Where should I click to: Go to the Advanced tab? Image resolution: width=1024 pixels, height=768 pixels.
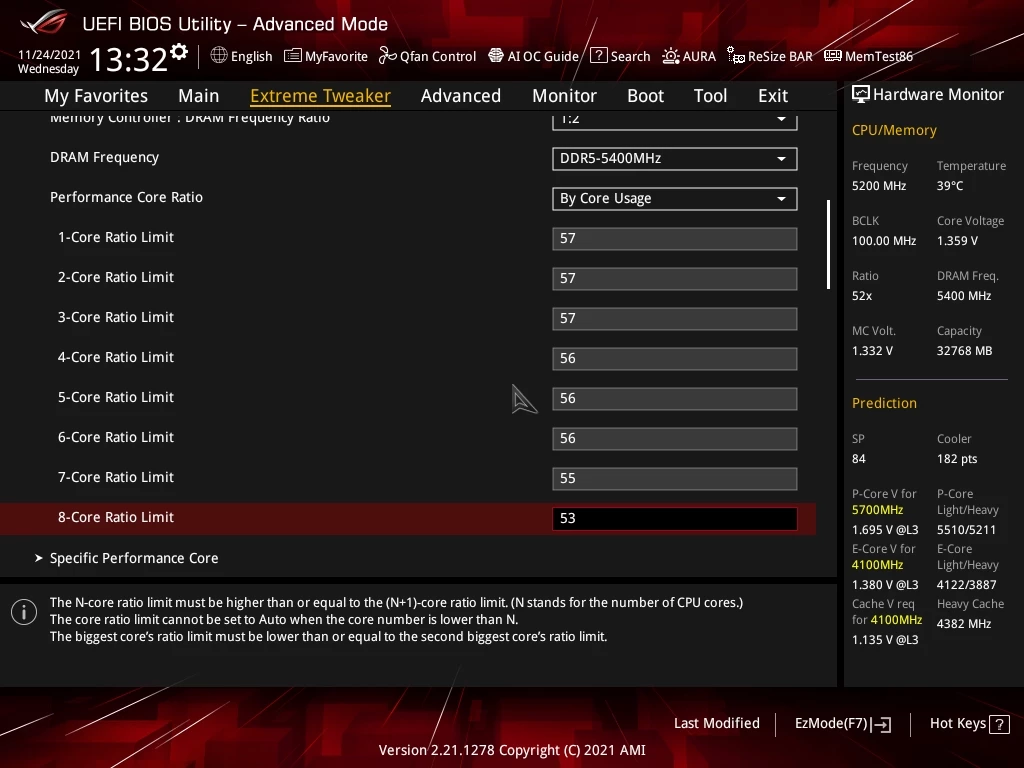tap(461, 96)
